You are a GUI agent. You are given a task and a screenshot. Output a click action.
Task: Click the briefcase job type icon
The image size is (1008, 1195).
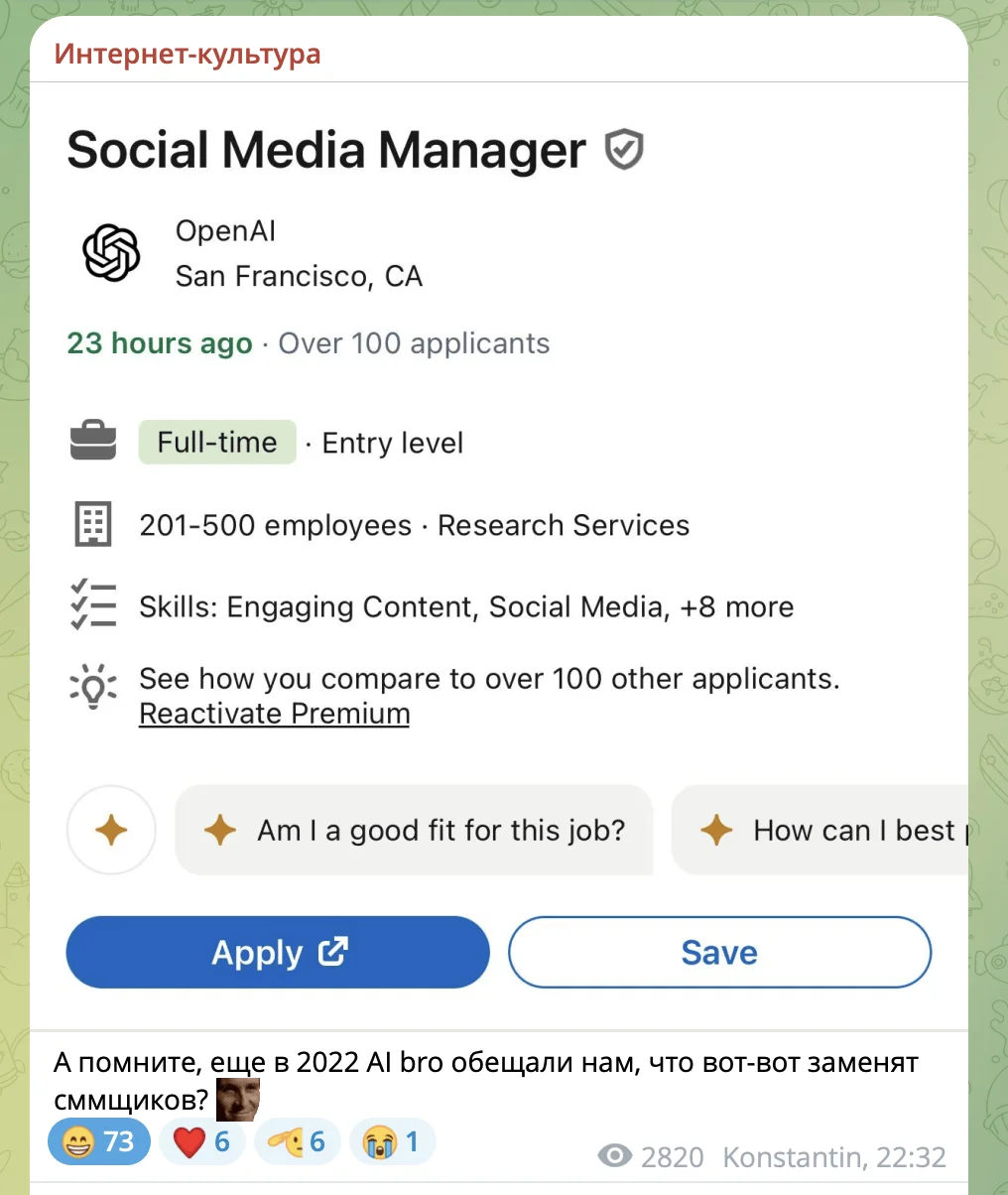[x=93, y=443]
